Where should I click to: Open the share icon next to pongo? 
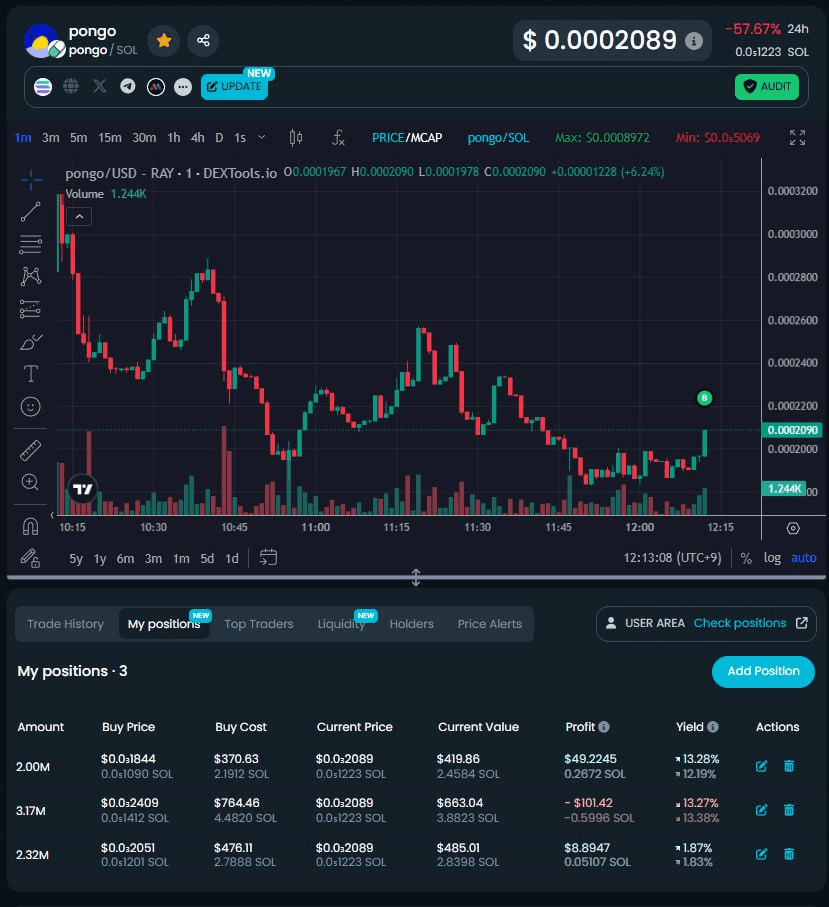203,40
